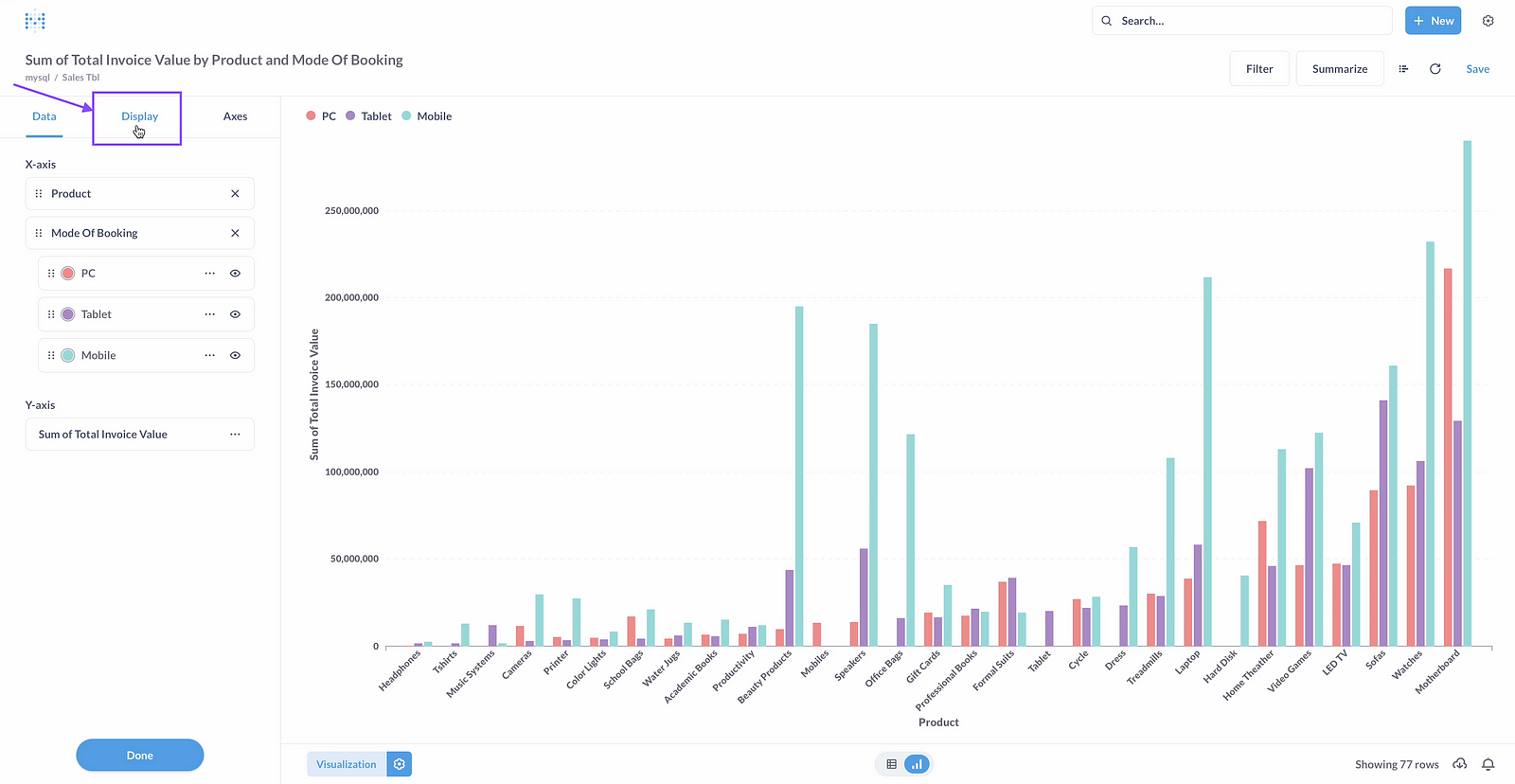Open Sum of Total Invoice Value options
1515x784 pixels.
tap(235, 435)
